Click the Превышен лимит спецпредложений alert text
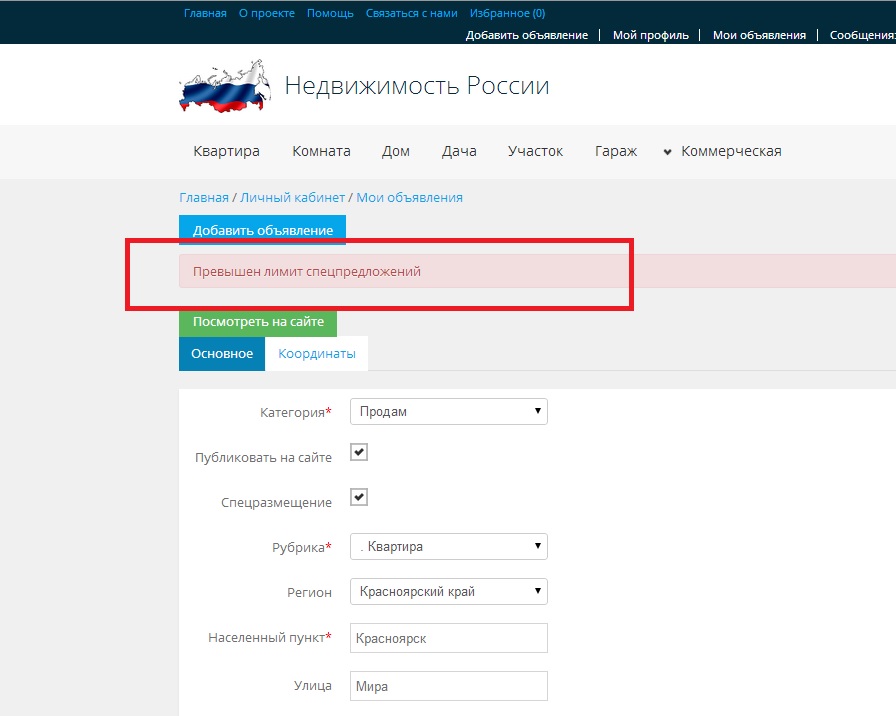This screenshot has height=716, width=896. point(307,271)
